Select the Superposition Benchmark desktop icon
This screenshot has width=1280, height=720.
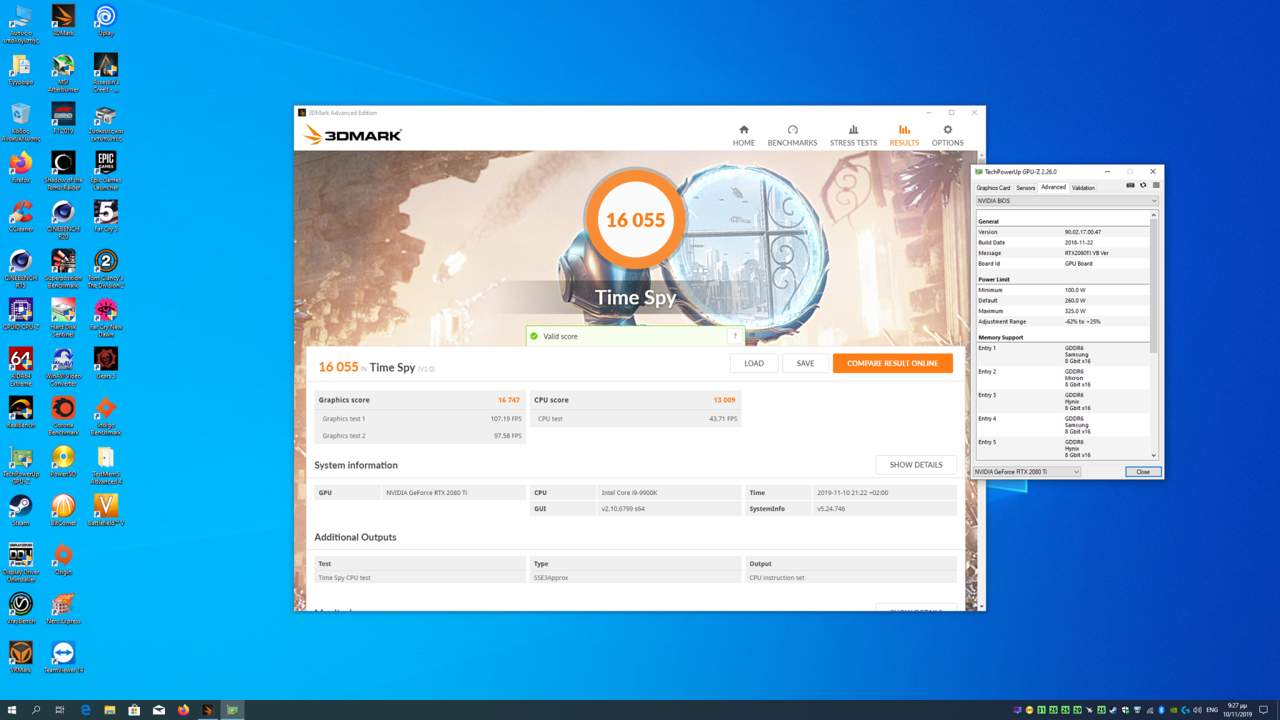tap(63, 267)
